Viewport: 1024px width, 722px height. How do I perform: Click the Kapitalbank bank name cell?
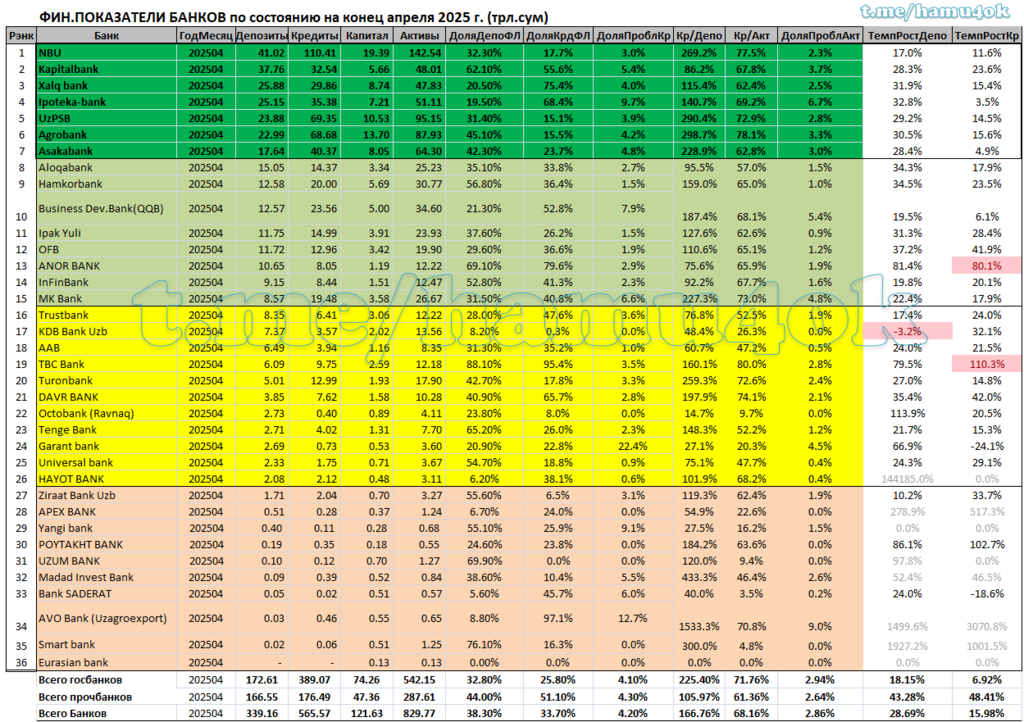[x=68, y=70]
